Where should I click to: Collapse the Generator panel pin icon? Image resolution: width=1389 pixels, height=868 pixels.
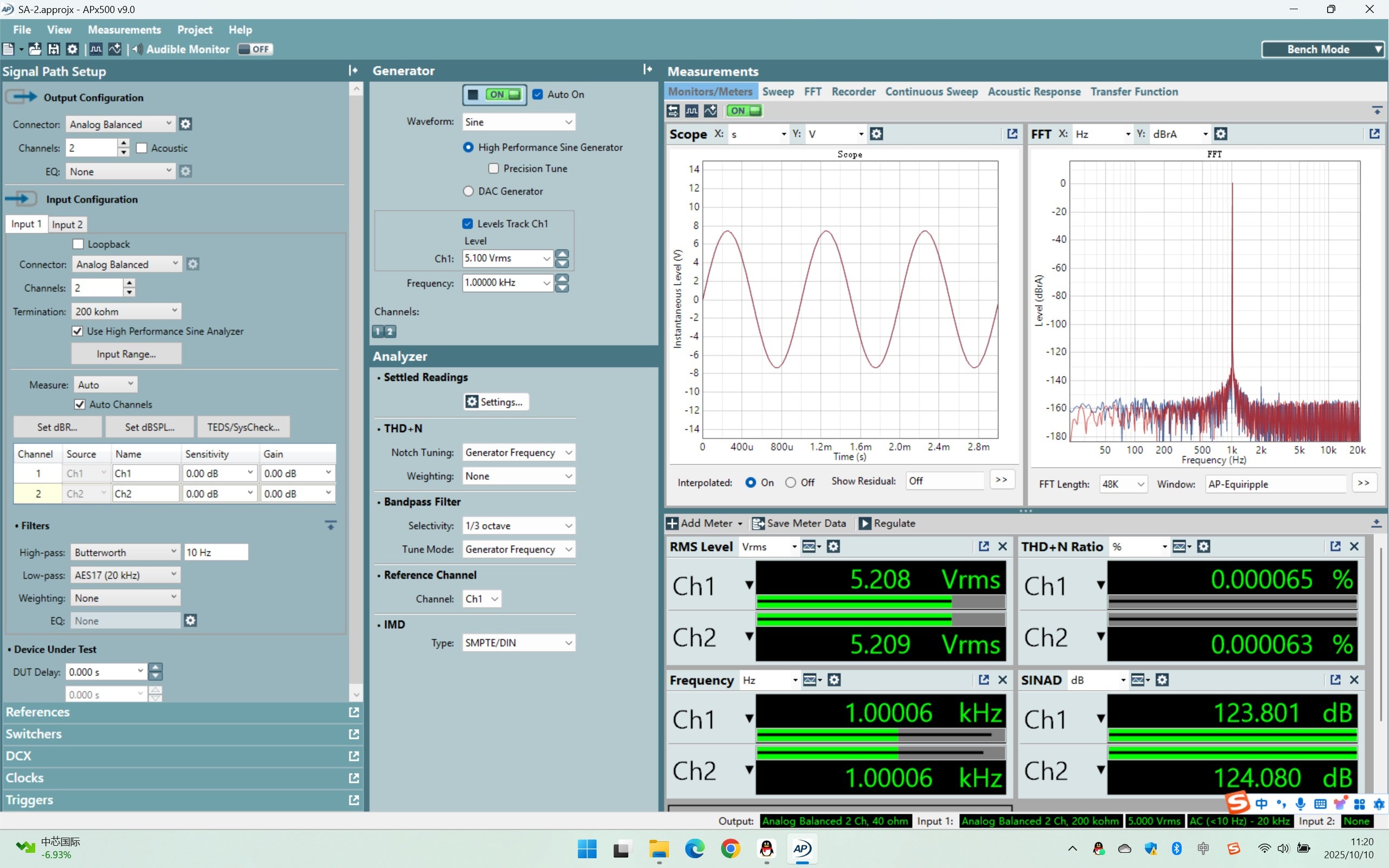point(647,70)
